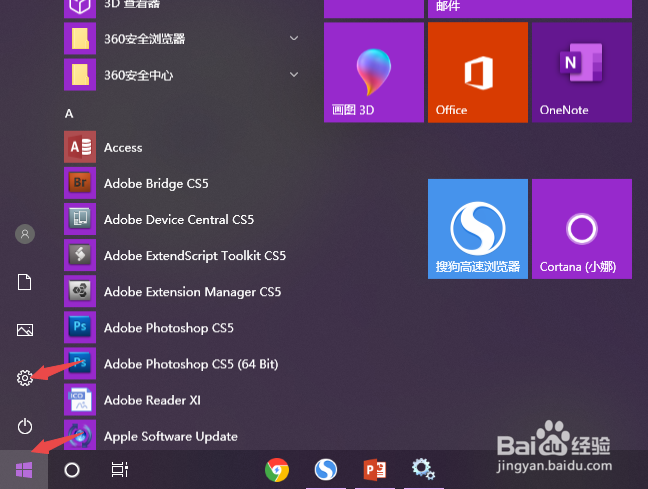Screen dimensions: 648x489
Task: Open the Settings gear in sidebar
Action: [25, 378]
